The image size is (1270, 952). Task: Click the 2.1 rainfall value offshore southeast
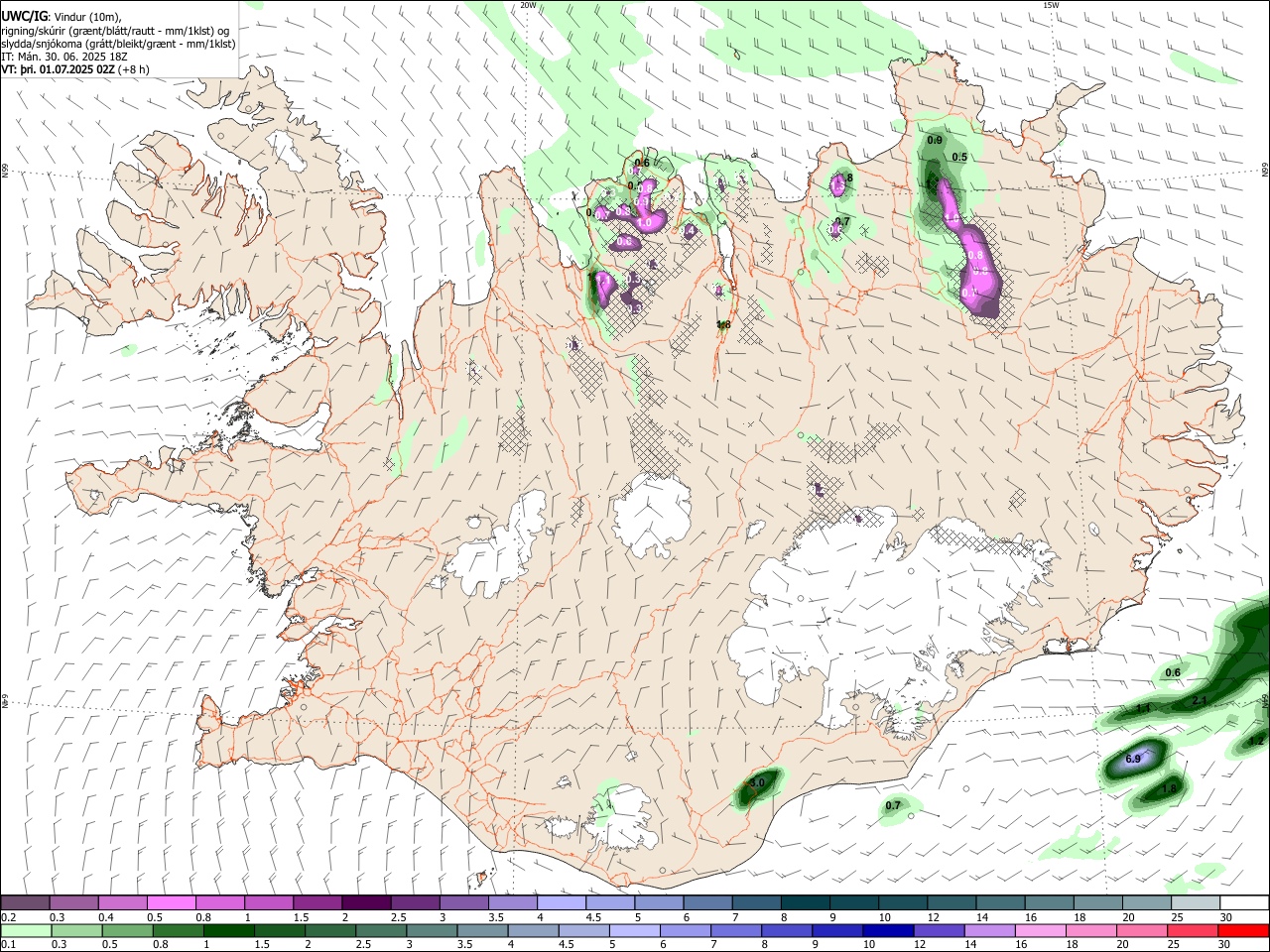pos(1199,701)
